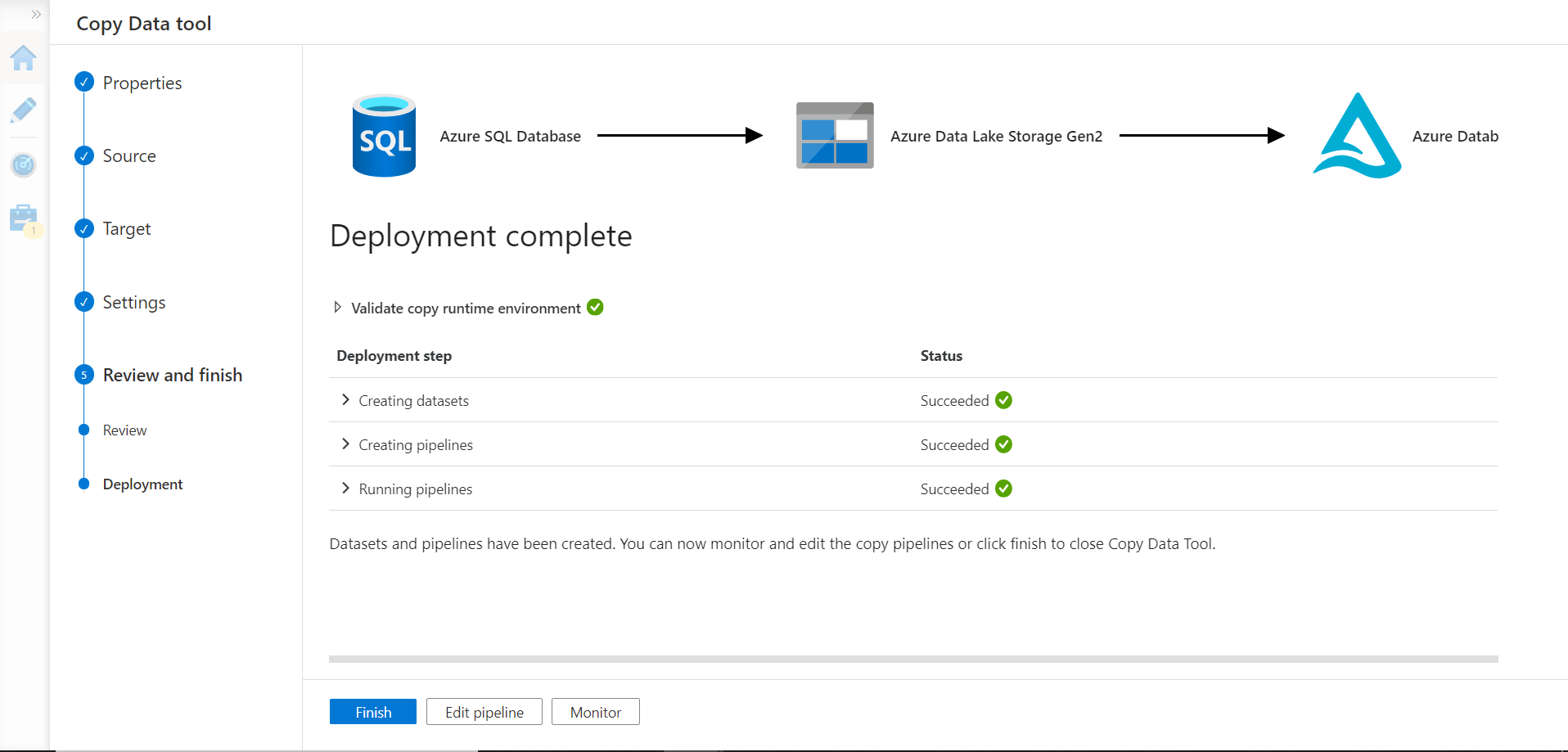Select the Review and finish step

click(x=172, y=375)
